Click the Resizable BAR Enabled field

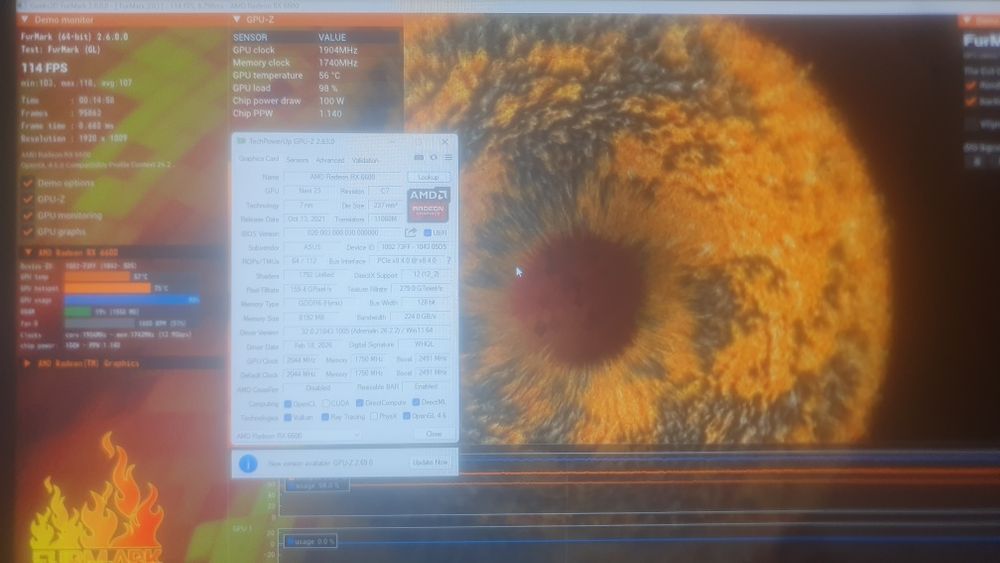(x=426, y=386)
